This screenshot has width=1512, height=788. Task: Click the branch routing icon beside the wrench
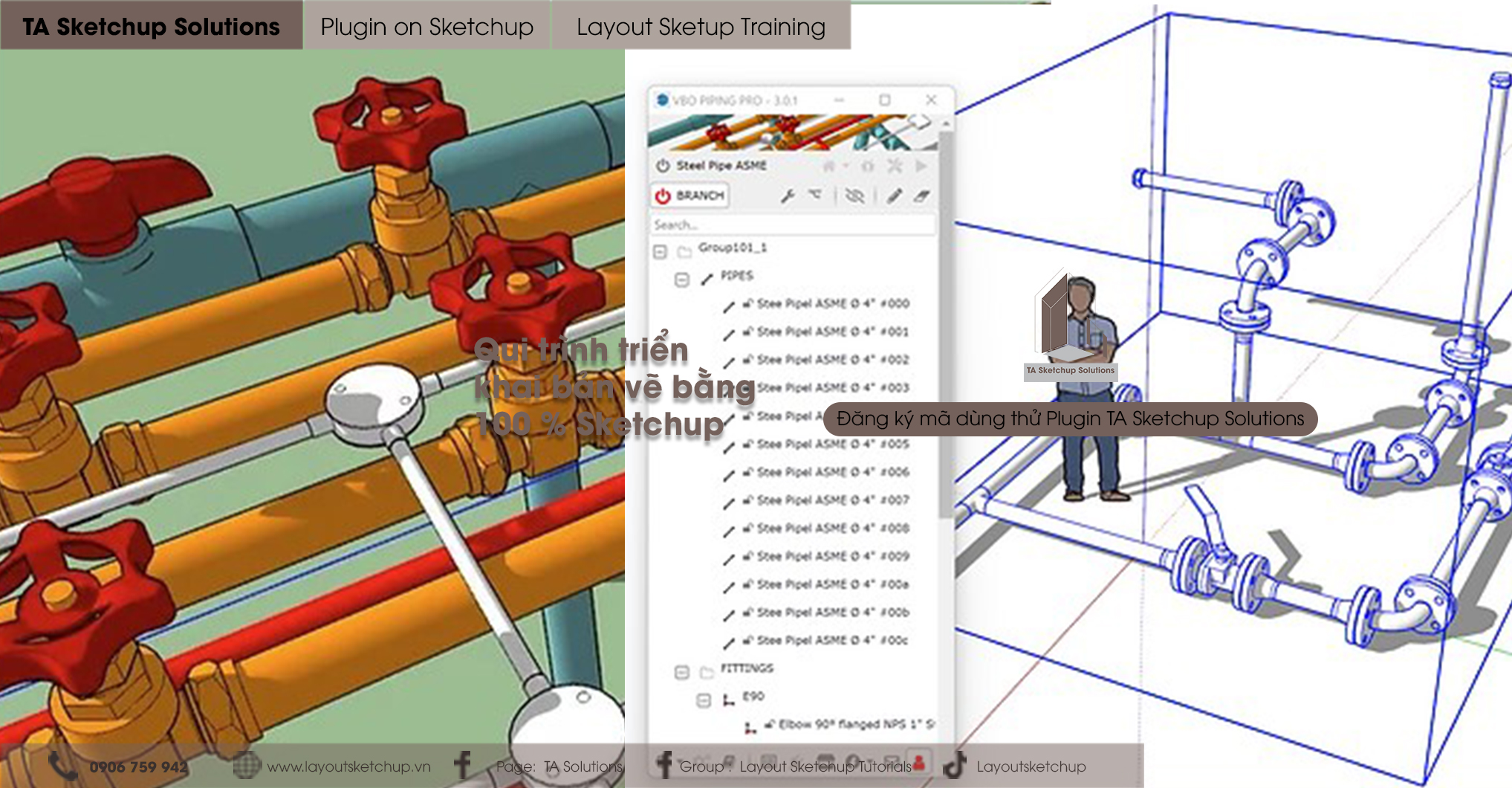pyautogui.click(x=815, y=195)
